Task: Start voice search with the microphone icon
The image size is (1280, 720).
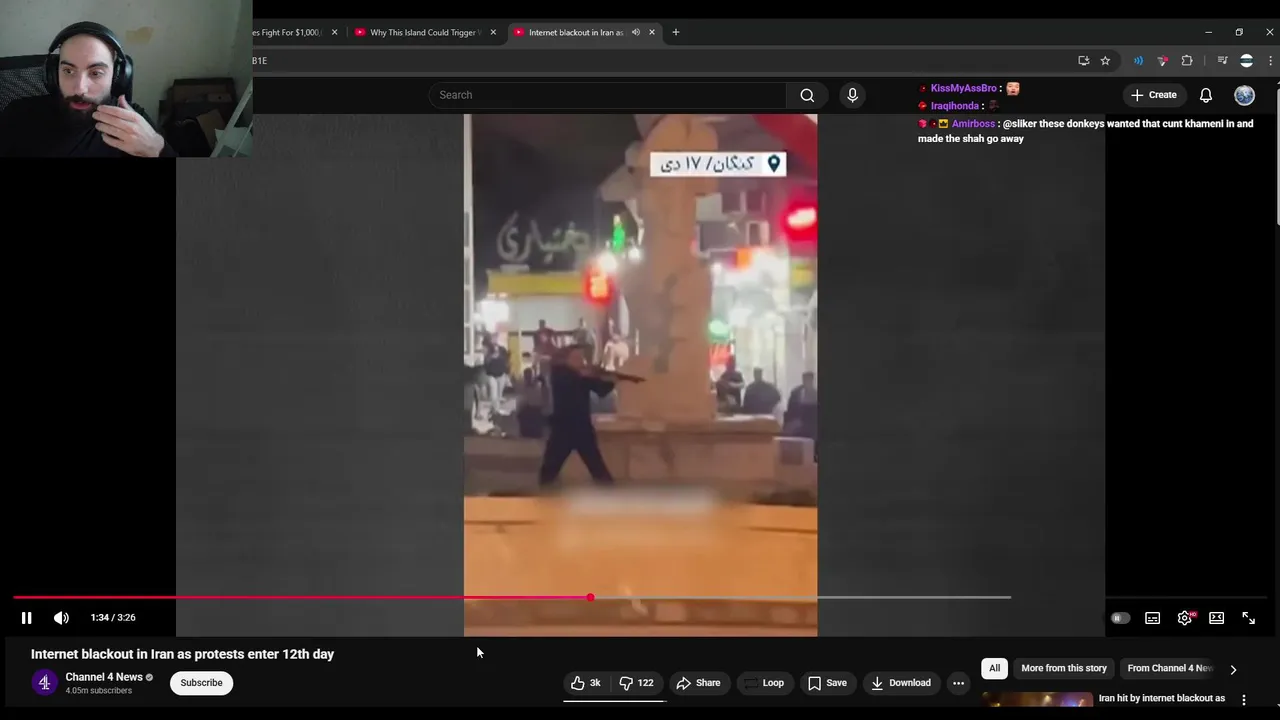Action: [x=852, y=95]
